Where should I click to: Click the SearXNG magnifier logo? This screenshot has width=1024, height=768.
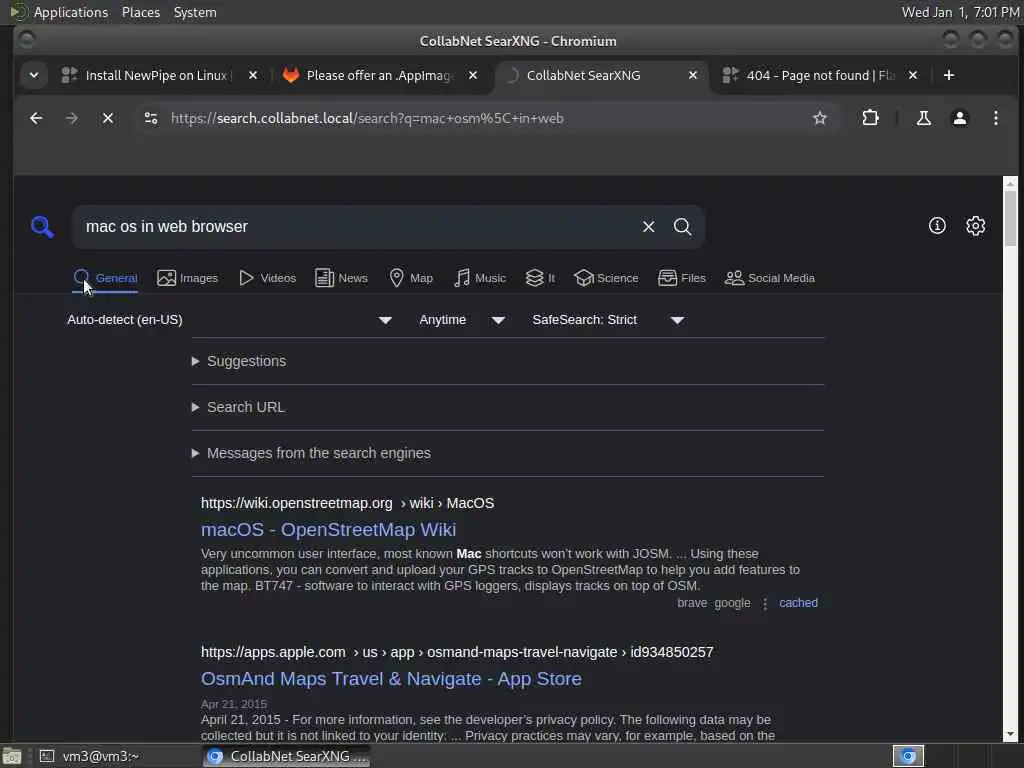click(42, 227)
